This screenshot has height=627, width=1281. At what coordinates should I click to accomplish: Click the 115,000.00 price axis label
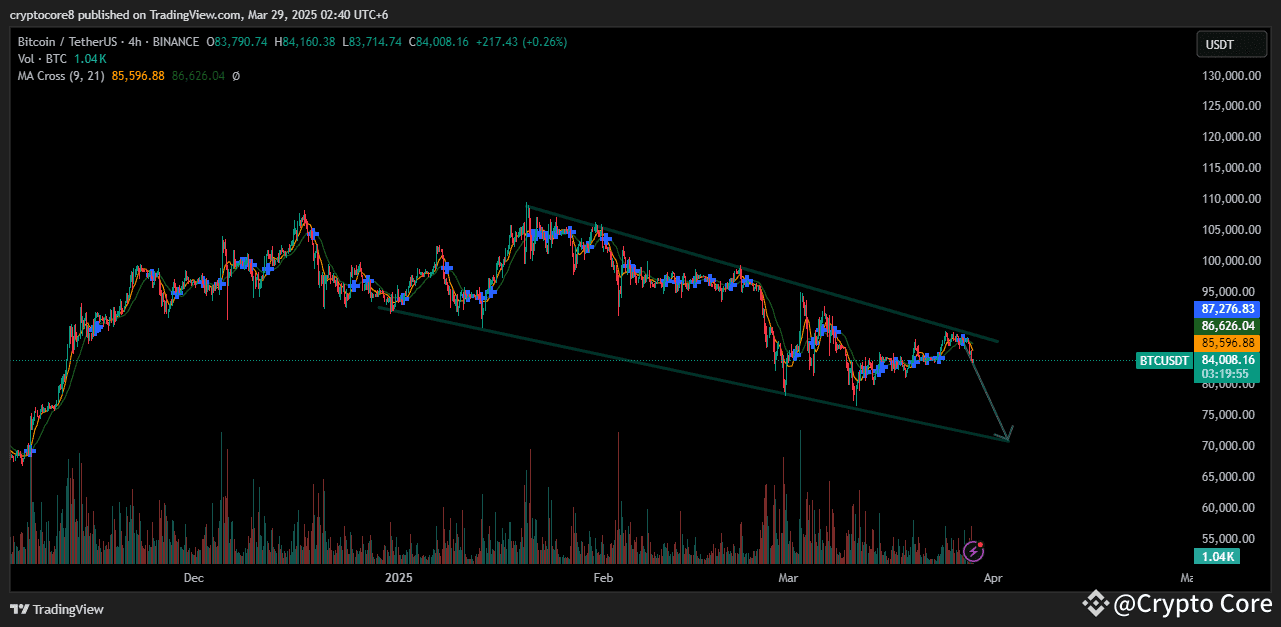[1229, 168]
